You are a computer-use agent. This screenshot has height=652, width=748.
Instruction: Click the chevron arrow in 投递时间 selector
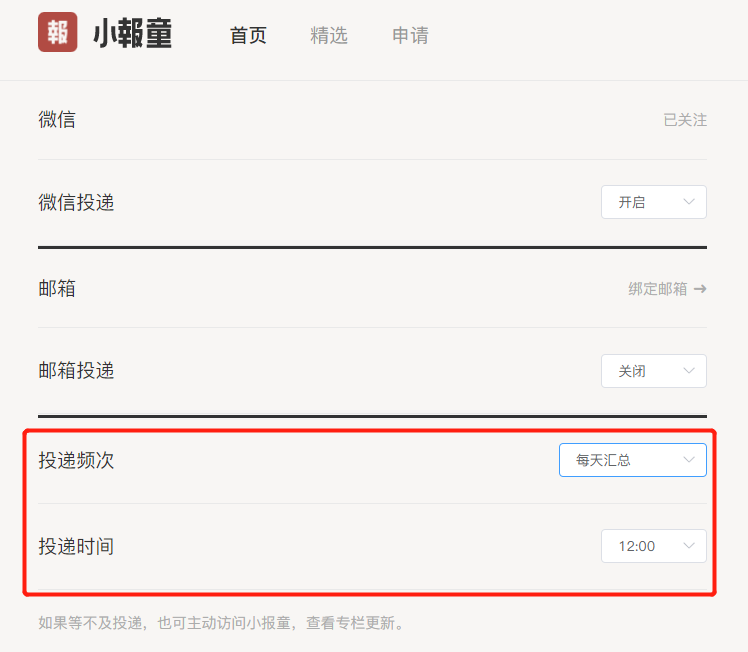(688, 546)
